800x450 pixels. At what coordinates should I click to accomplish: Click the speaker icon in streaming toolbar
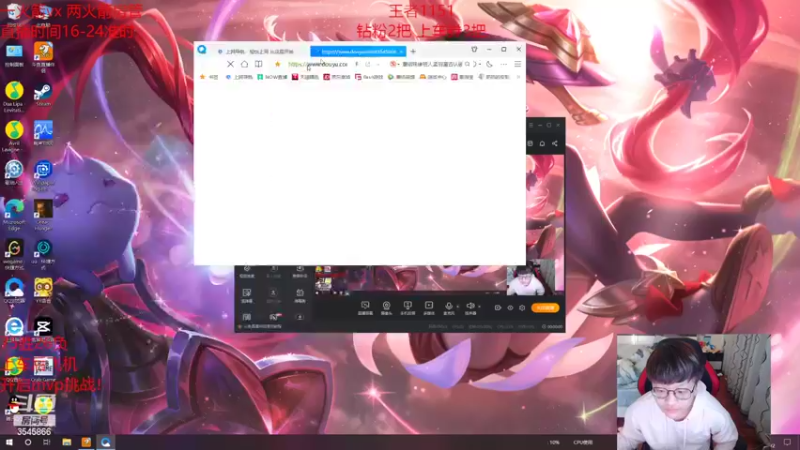click(x=470, y=307)
